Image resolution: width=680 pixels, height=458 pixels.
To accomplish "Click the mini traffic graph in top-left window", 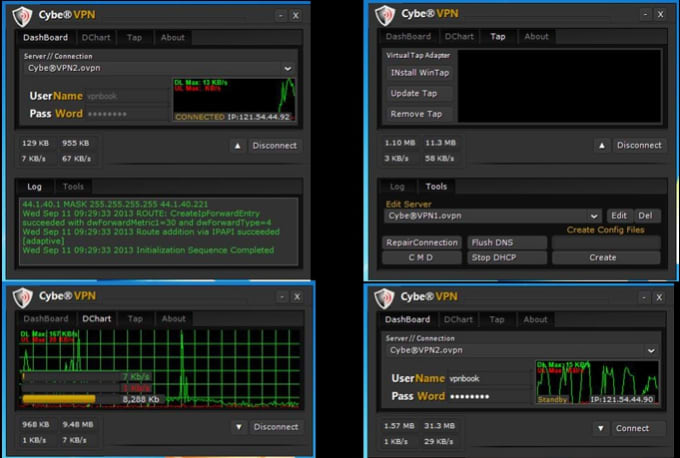I will tap(235, 100).
